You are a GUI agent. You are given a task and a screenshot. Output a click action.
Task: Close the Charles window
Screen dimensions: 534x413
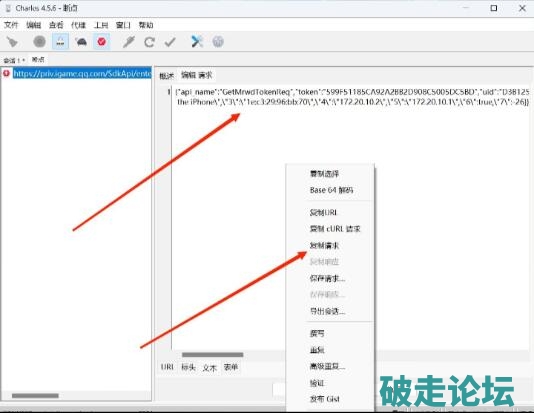pyautogui.click(x=522, y=8)
